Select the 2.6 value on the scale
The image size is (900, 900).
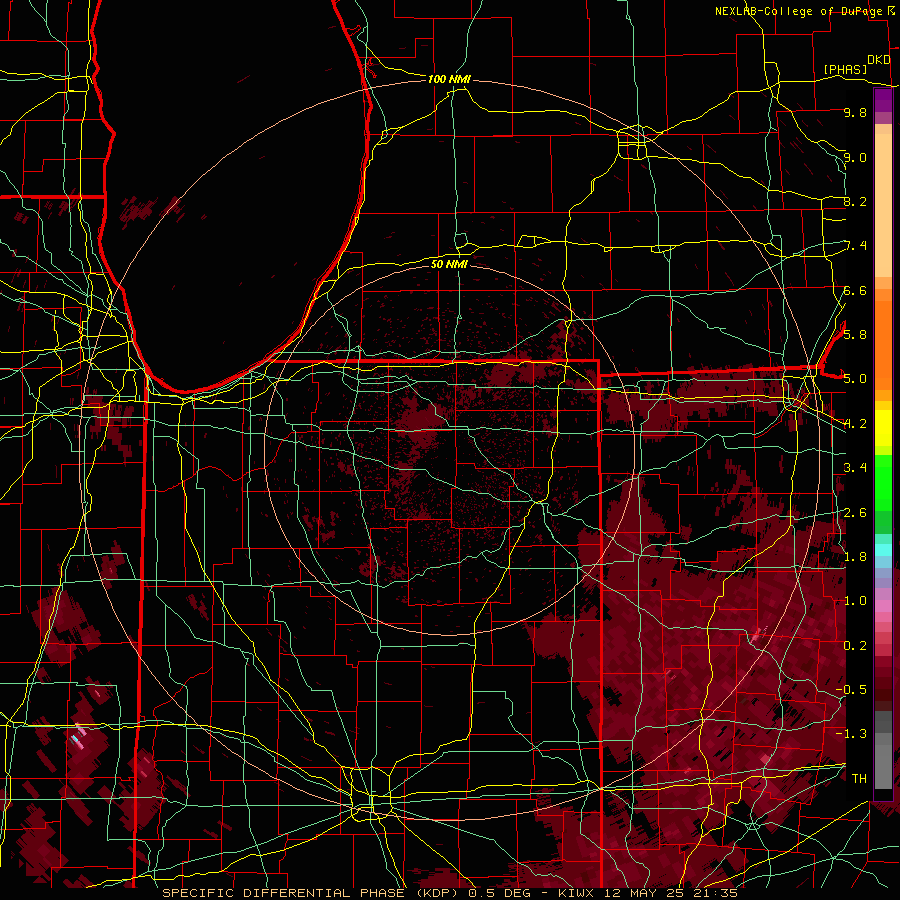point(855,513)
